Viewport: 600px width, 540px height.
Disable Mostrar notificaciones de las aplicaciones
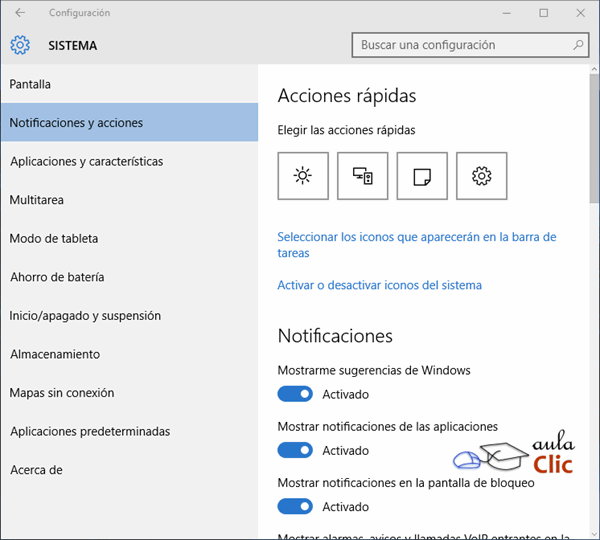click(295, 450)
